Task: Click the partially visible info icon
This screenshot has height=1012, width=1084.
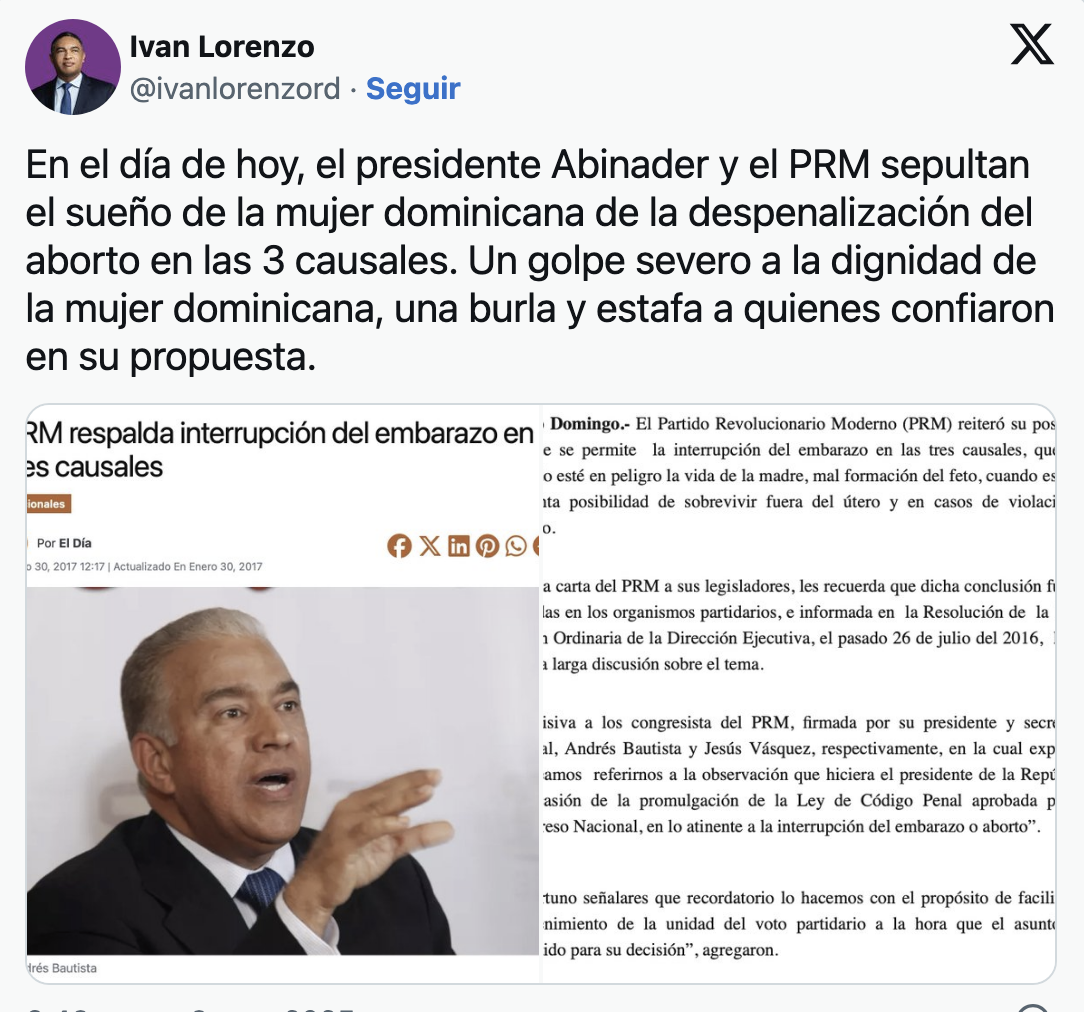Action: click(1034, 1008)
